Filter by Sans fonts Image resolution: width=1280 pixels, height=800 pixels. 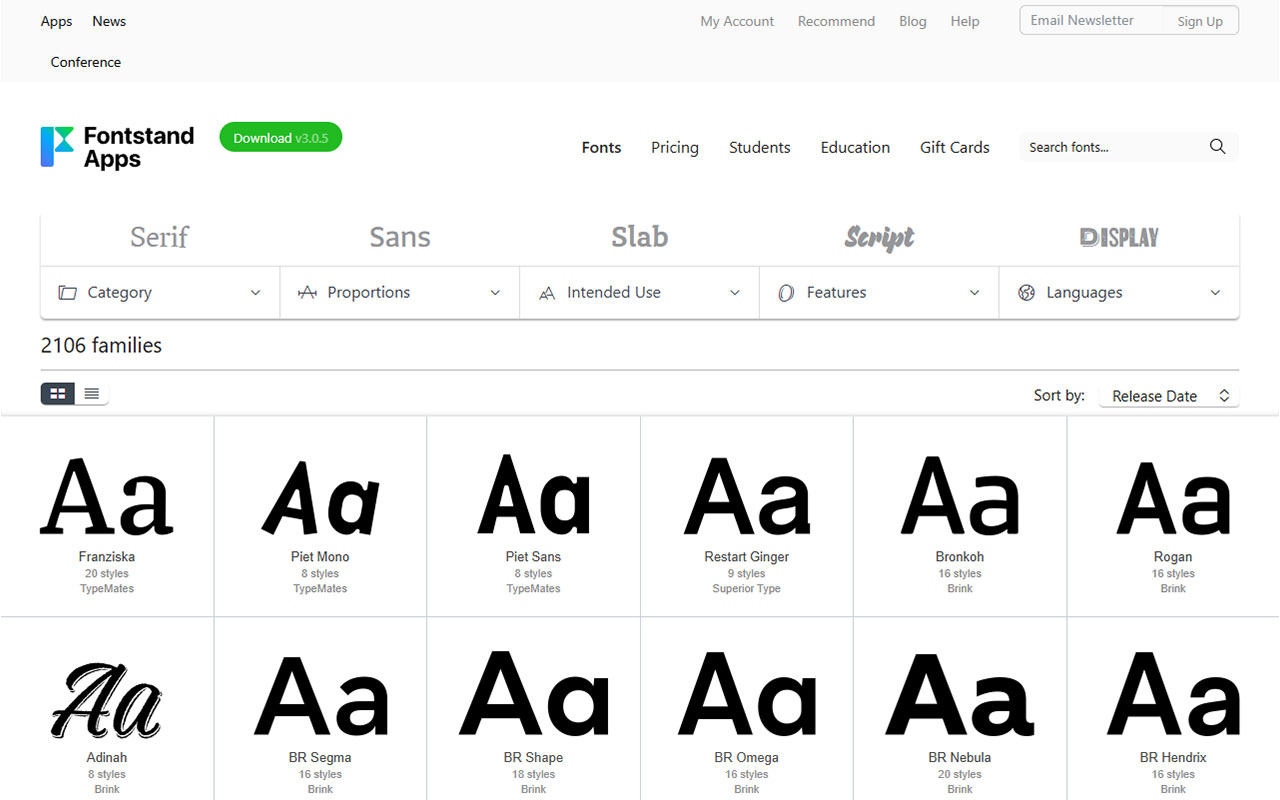400,238
